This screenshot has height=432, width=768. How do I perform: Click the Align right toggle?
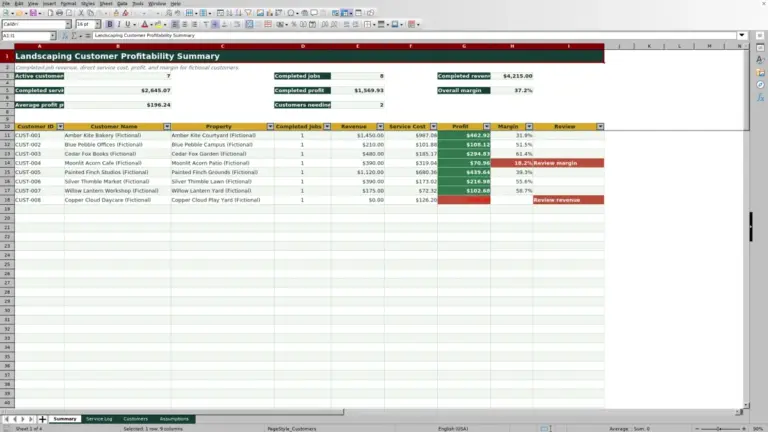tap(194, 24)
